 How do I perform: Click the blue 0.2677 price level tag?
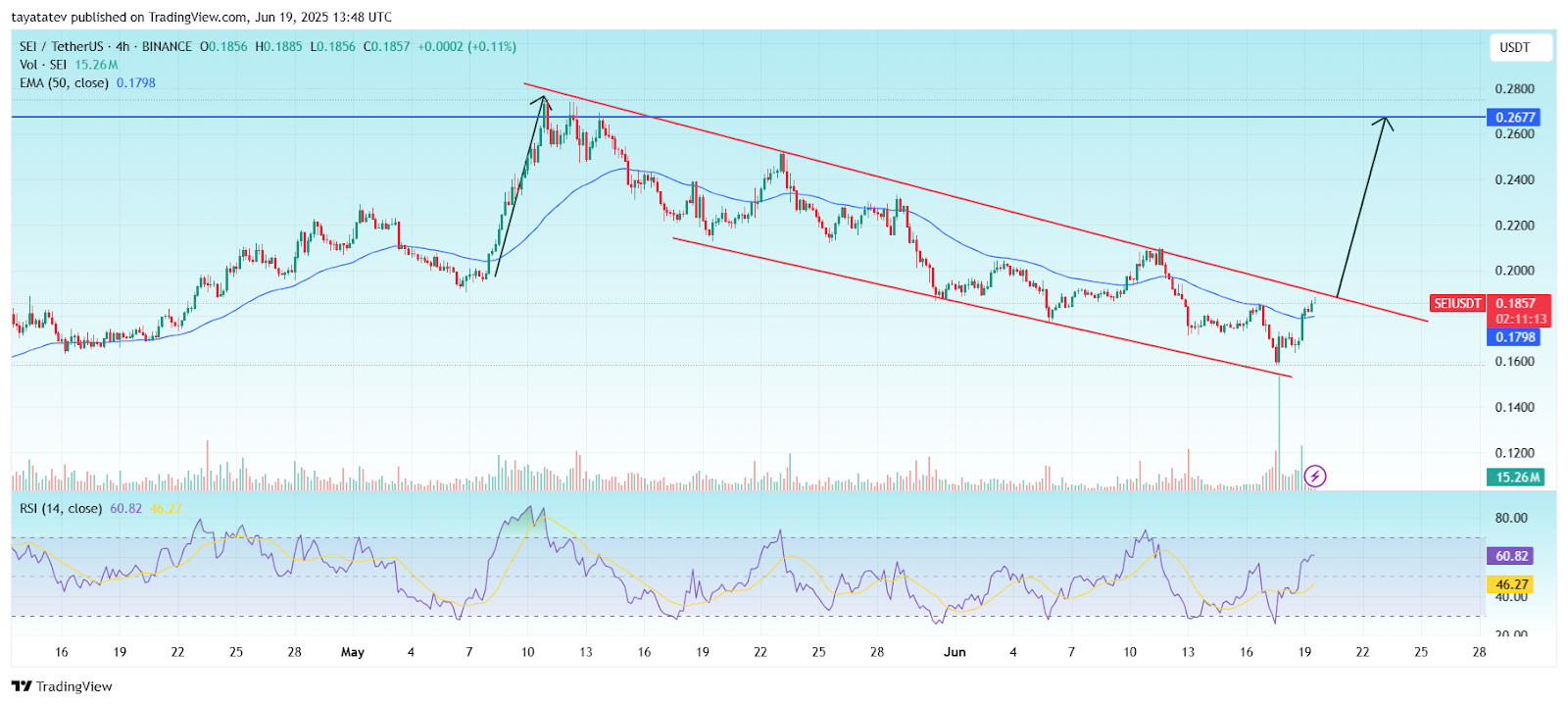[1514, 118]
